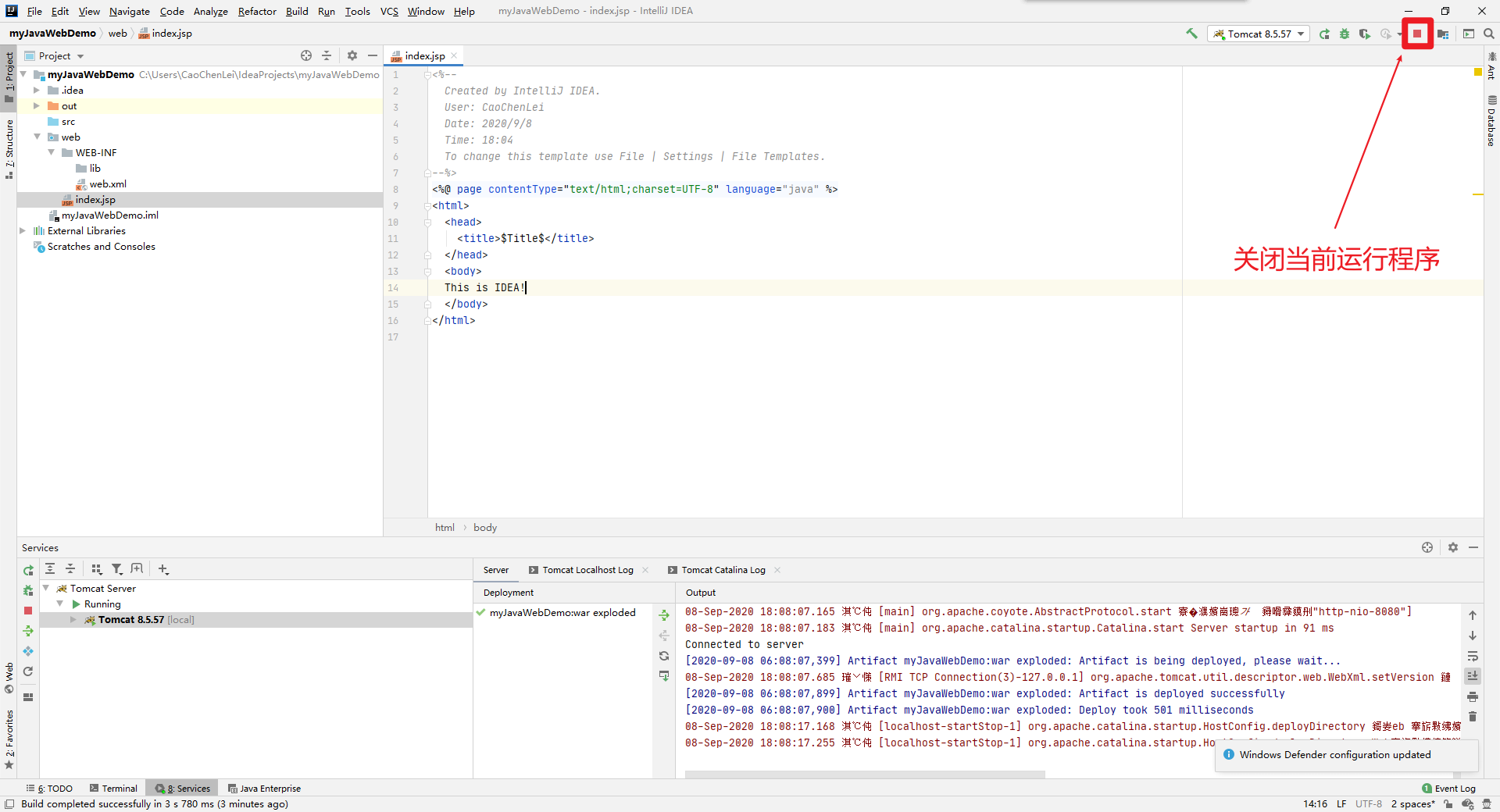Collapse the myJavaWebDemo root node
The width and height of the screenshot is (1500, 812).
tap(23, 74)
